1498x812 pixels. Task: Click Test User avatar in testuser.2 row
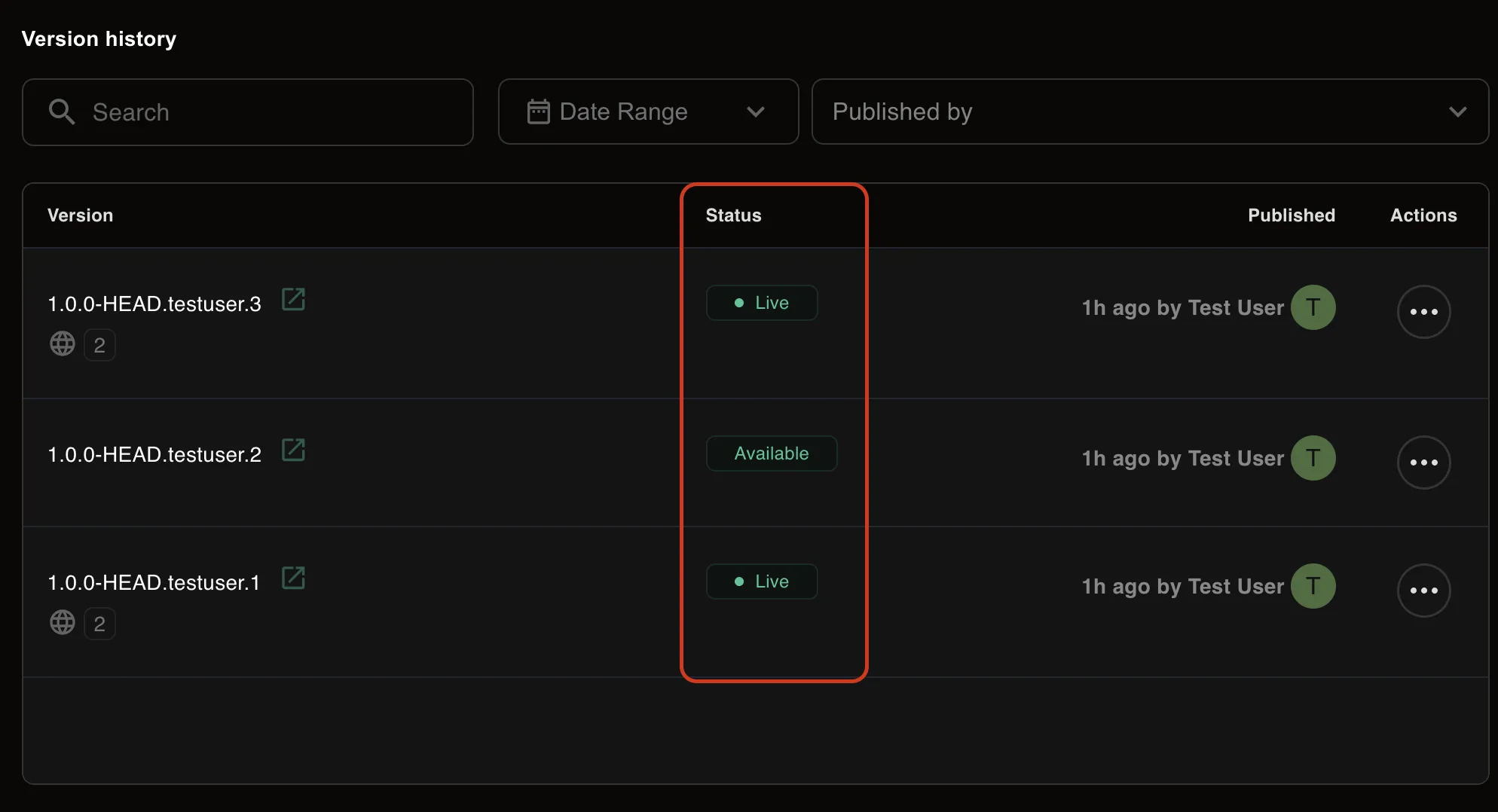pyautogui.click(x=1313, y=458)
